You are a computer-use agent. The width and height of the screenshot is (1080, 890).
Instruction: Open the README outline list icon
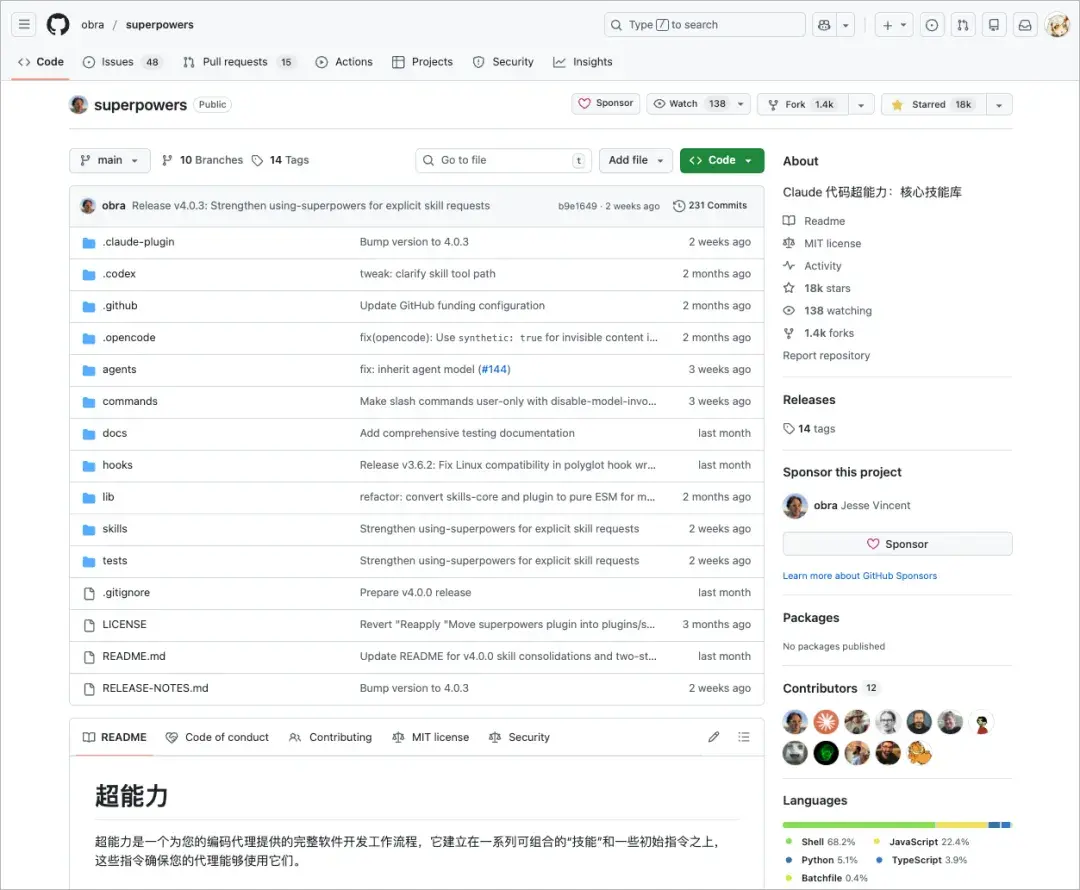click(744, 737)
